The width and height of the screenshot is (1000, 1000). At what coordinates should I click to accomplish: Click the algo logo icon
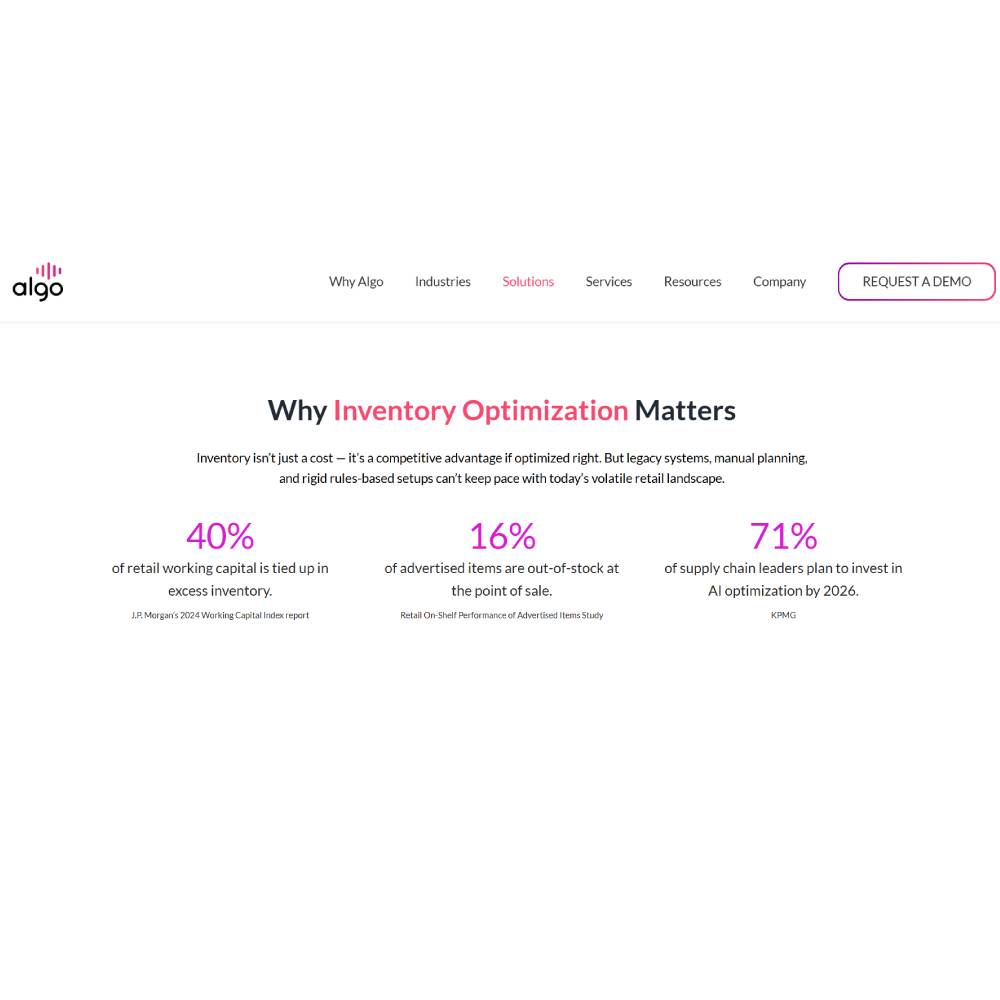coord(37,281)
